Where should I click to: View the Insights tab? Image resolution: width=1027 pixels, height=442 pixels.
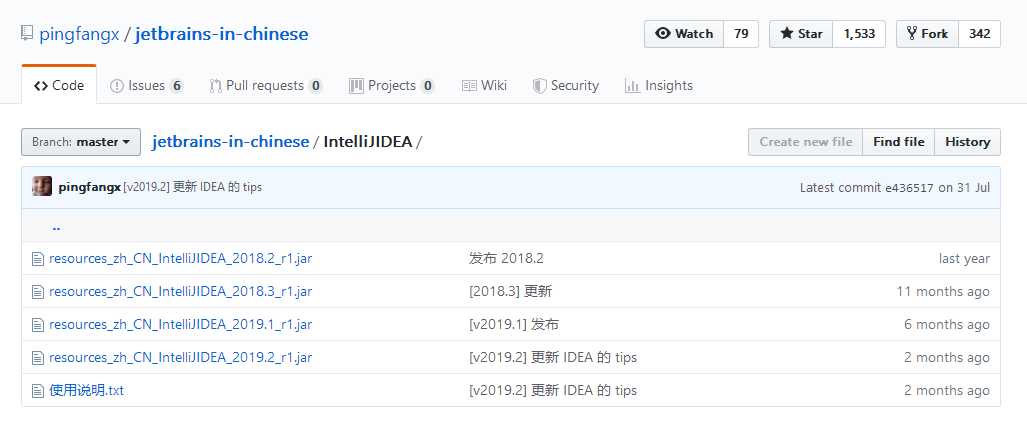click(659, 86)
